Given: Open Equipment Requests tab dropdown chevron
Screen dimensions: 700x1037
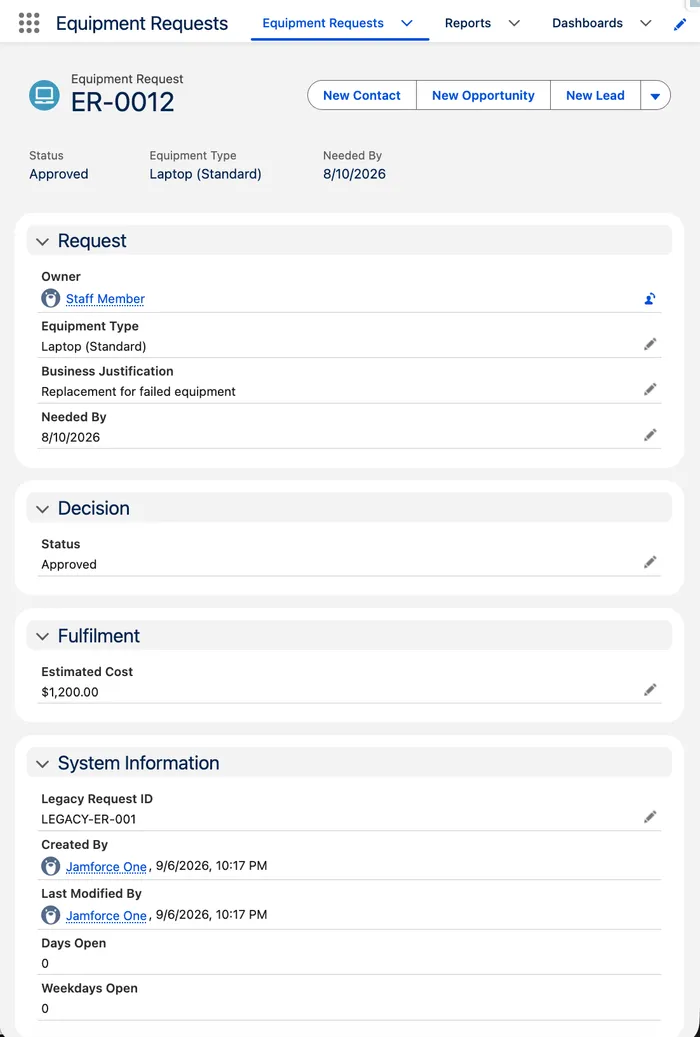Looking at the screenshot, I should [408, 23].
